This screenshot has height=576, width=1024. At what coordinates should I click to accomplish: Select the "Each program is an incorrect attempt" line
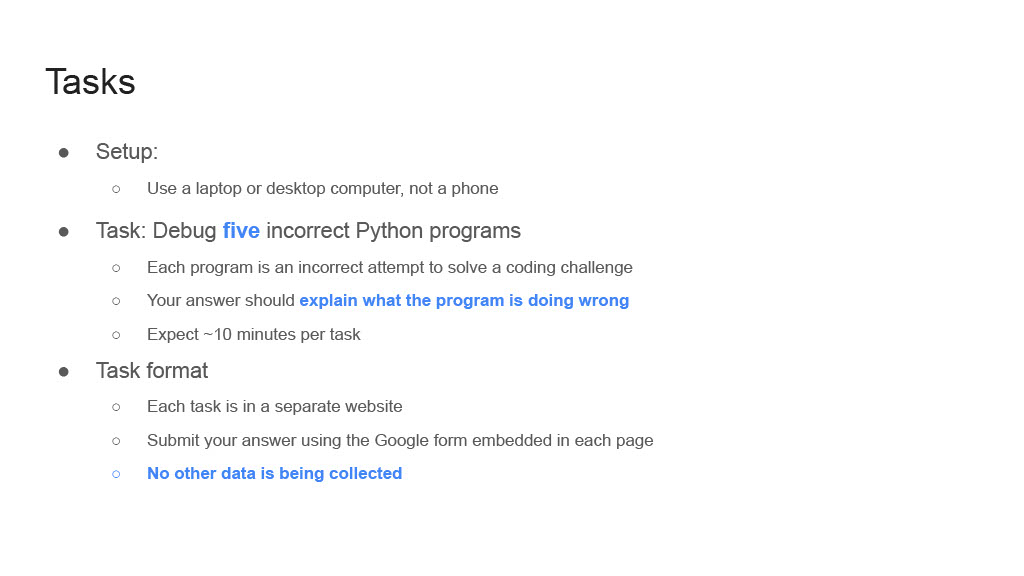[389, 267]
